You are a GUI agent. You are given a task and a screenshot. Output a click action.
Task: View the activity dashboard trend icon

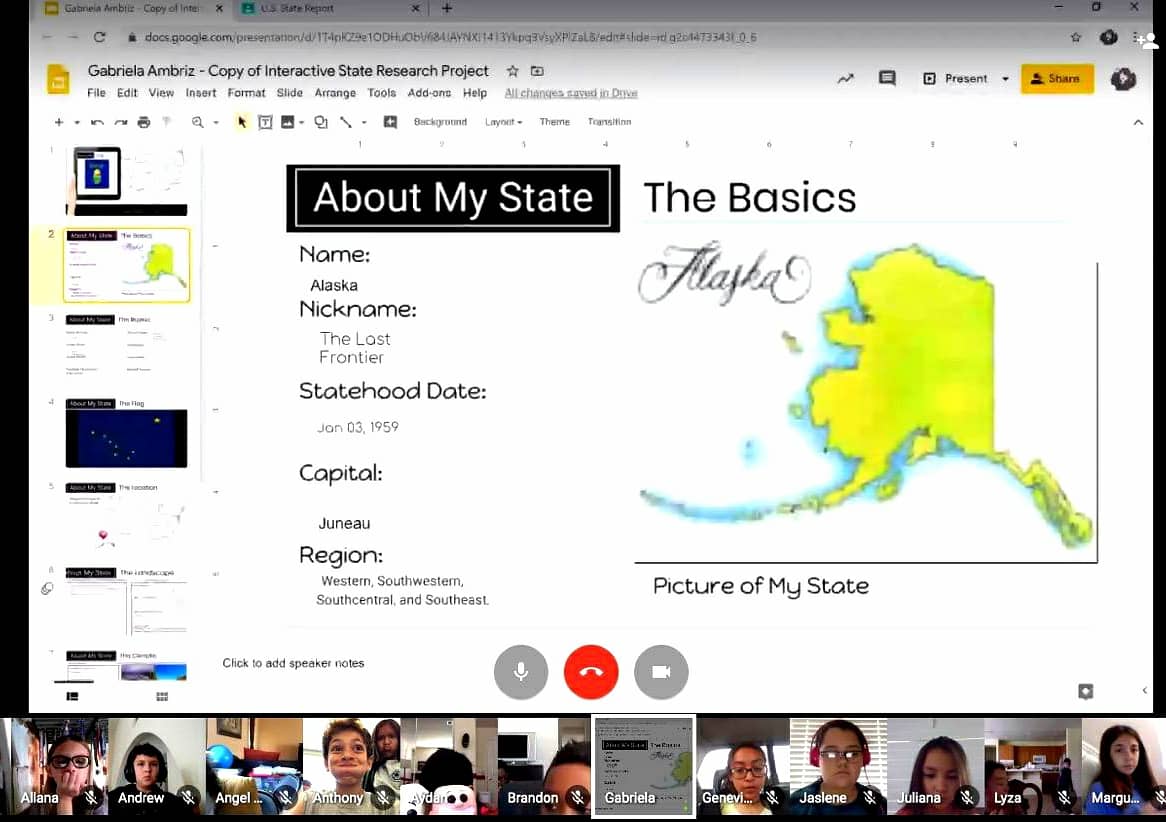pos(845,78)
